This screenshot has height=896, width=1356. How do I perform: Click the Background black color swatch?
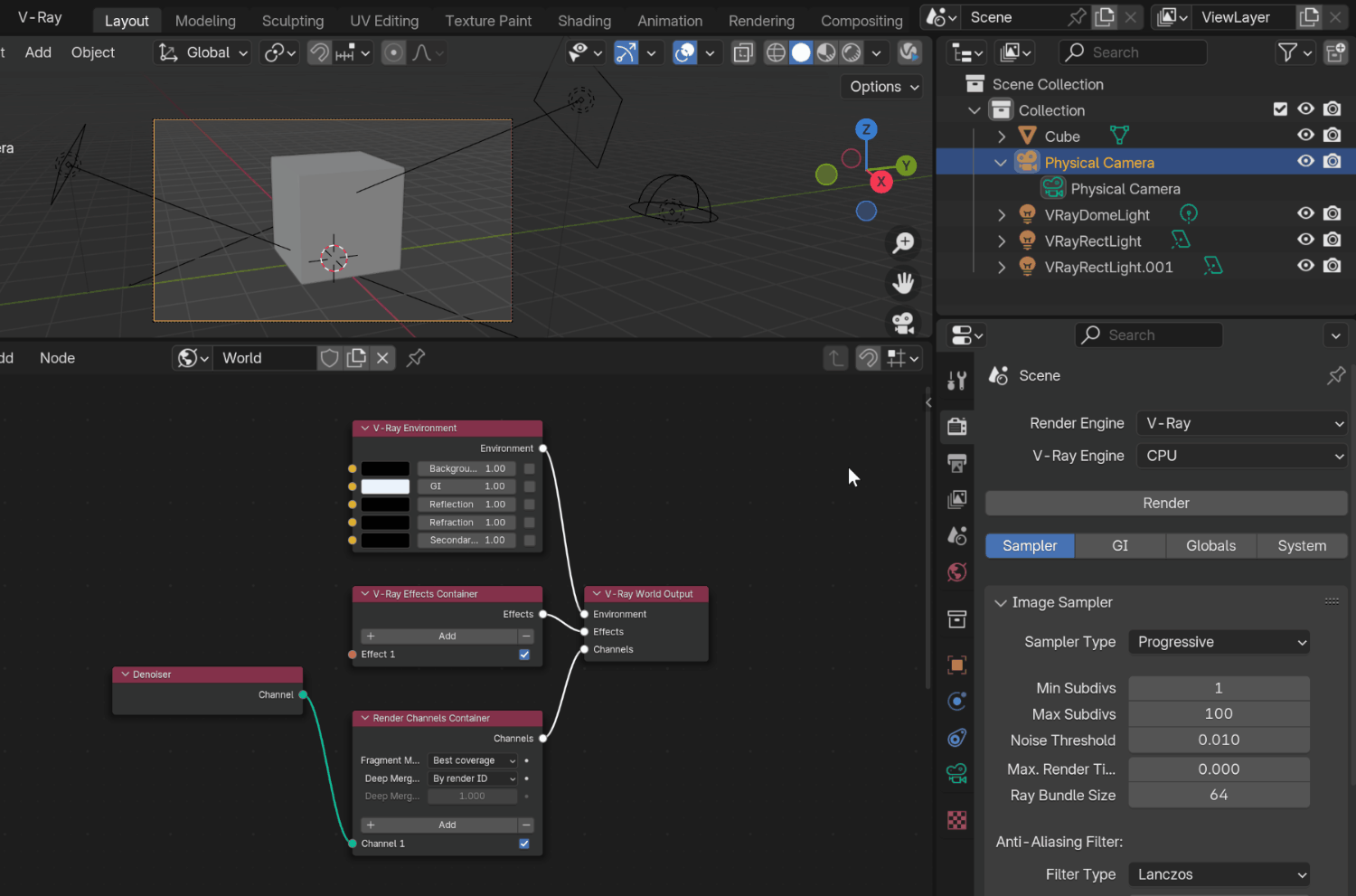385,468
